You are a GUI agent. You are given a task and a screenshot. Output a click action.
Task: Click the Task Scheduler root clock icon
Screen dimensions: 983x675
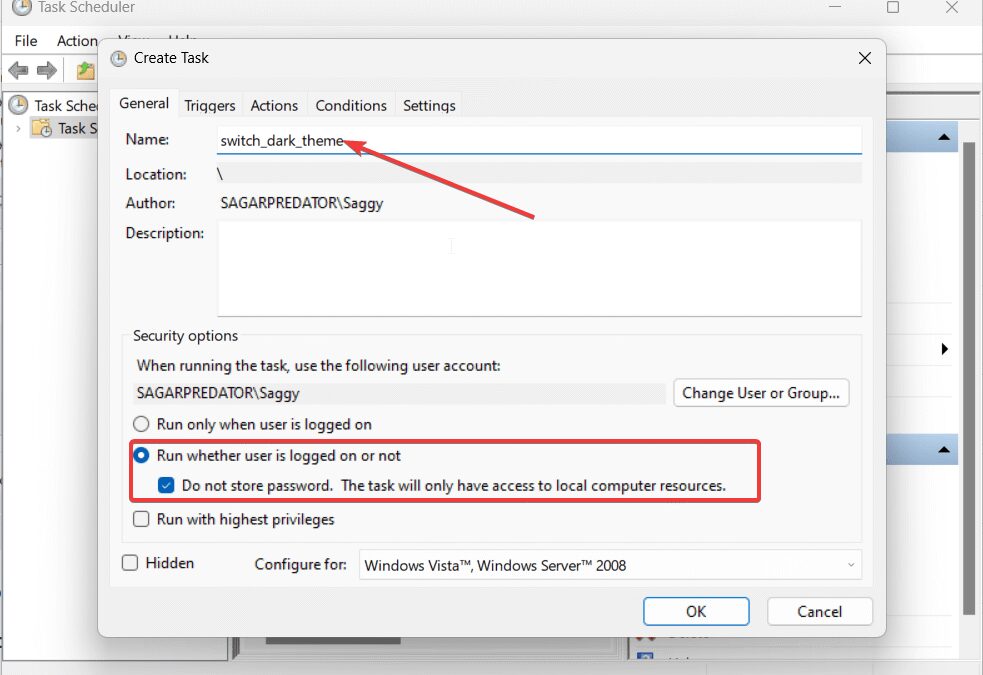click(x=20, y=105)
